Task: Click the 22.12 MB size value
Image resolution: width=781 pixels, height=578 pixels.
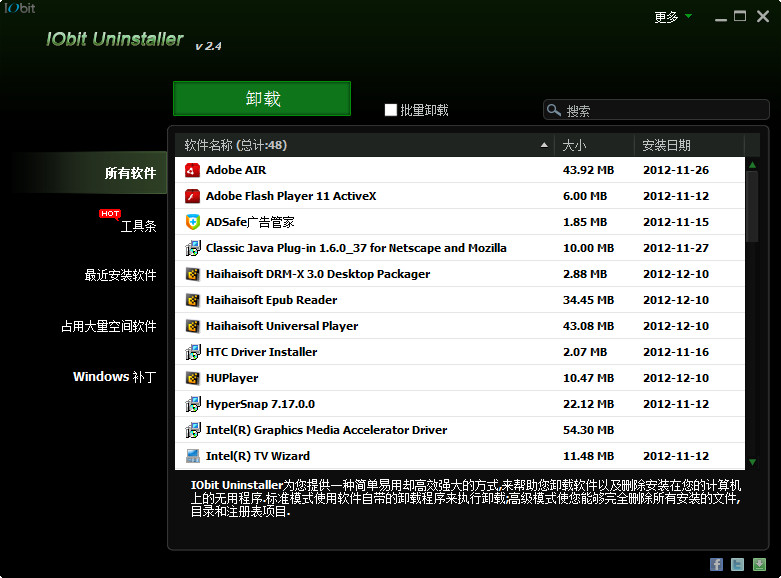Action: coord(588,404)
